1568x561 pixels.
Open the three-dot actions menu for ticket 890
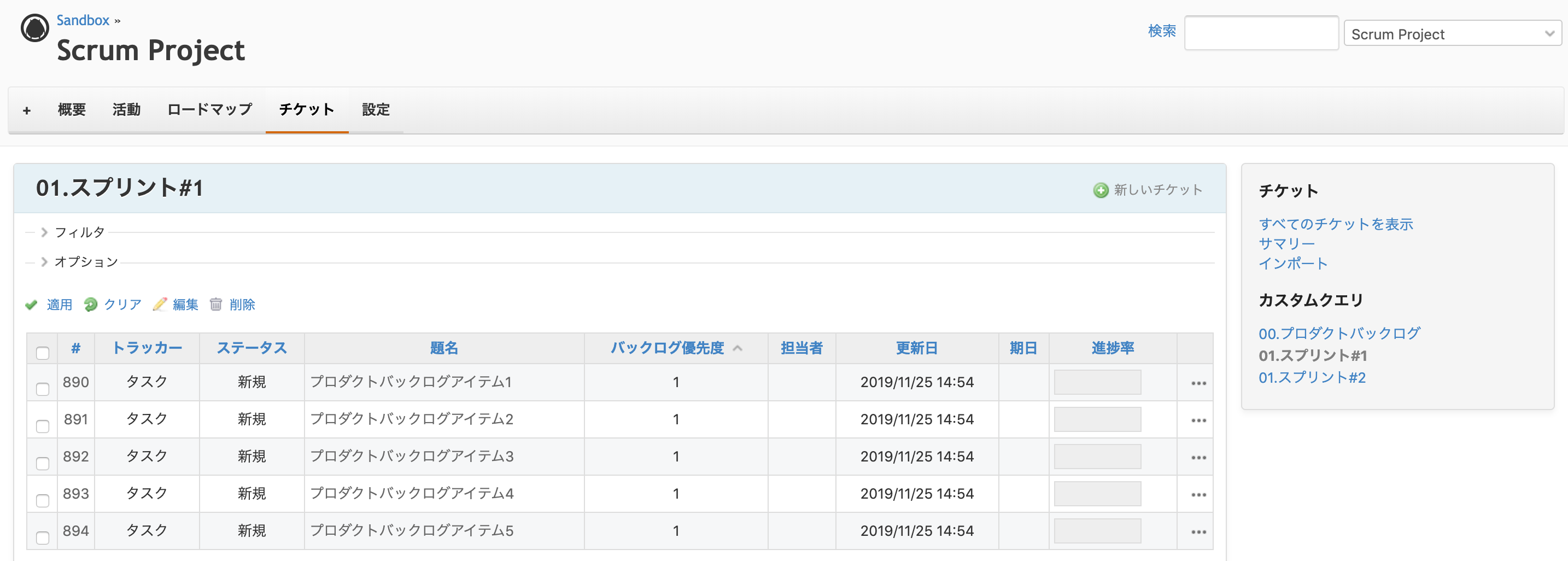[1198, 383]
